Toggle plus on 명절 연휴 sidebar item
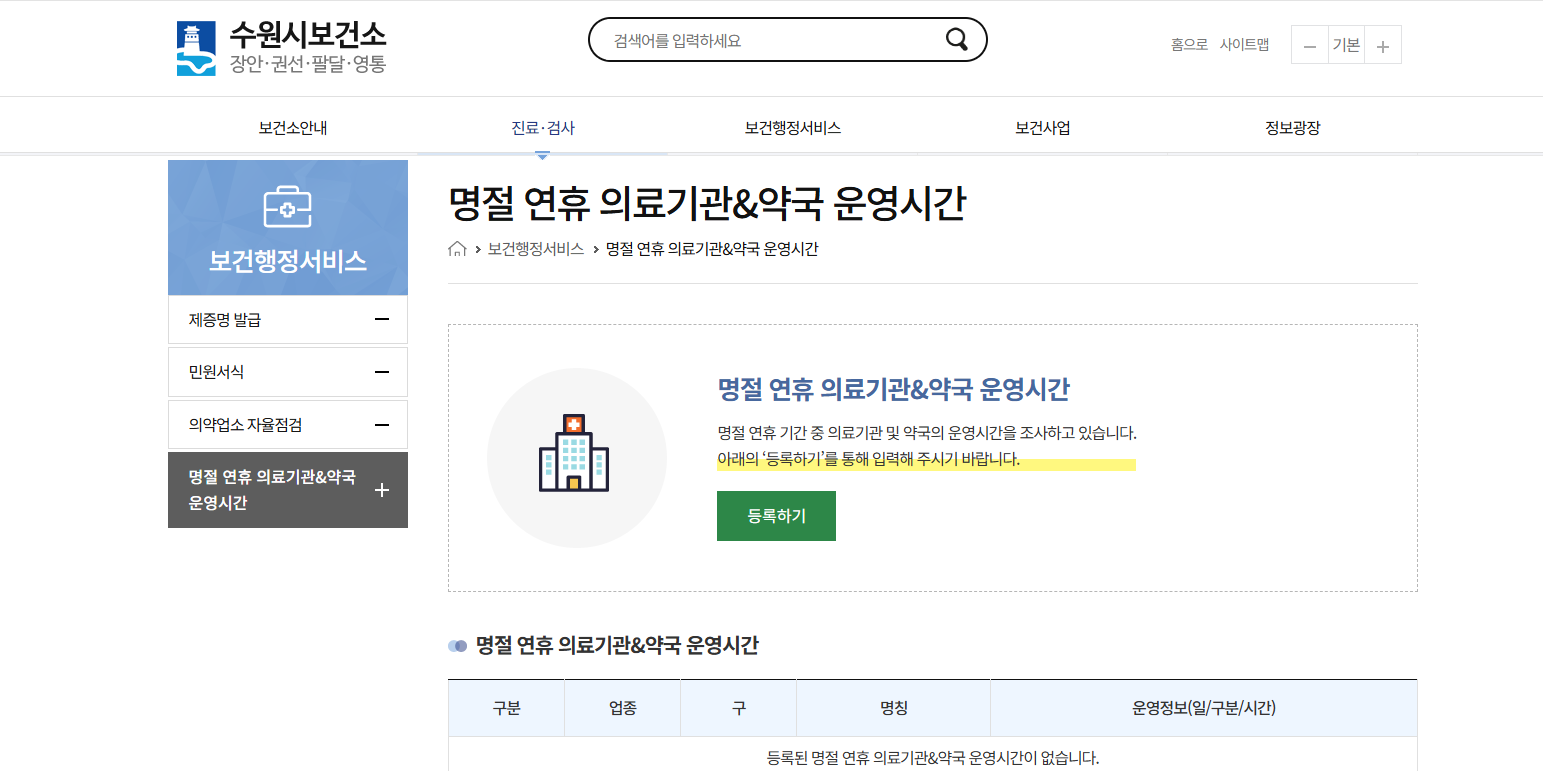 tap(381, 490)
